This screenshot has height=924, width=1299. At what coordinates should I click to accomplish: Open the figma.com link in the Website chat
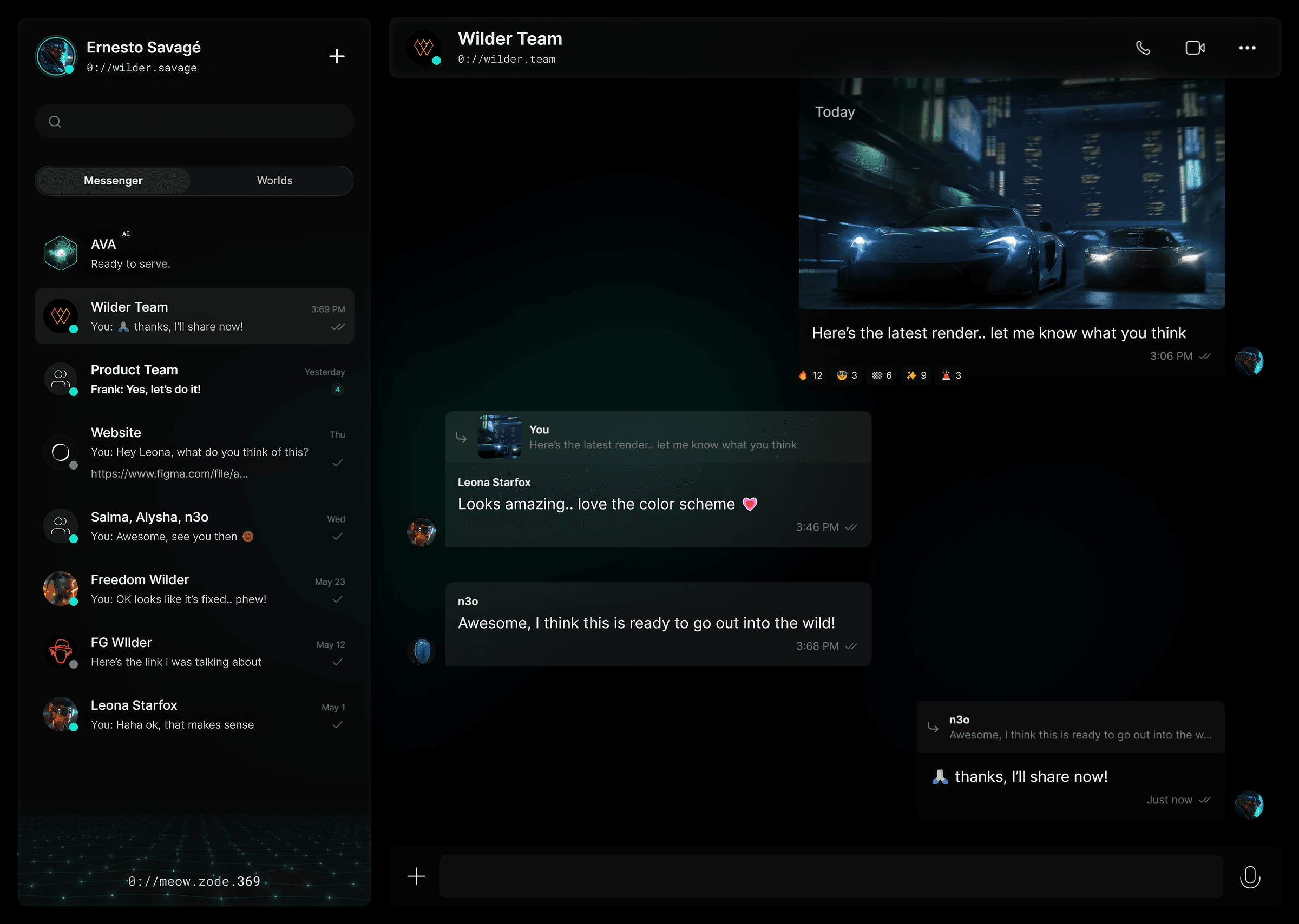(x=169, y=474)
